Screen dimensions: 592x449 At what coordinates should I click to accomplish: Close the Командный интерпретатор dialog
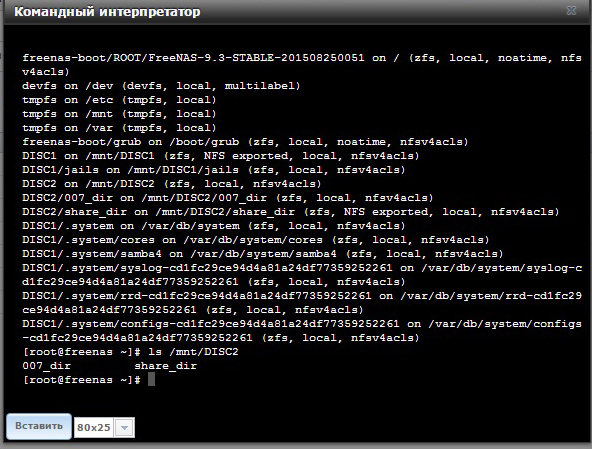(571, 11)
